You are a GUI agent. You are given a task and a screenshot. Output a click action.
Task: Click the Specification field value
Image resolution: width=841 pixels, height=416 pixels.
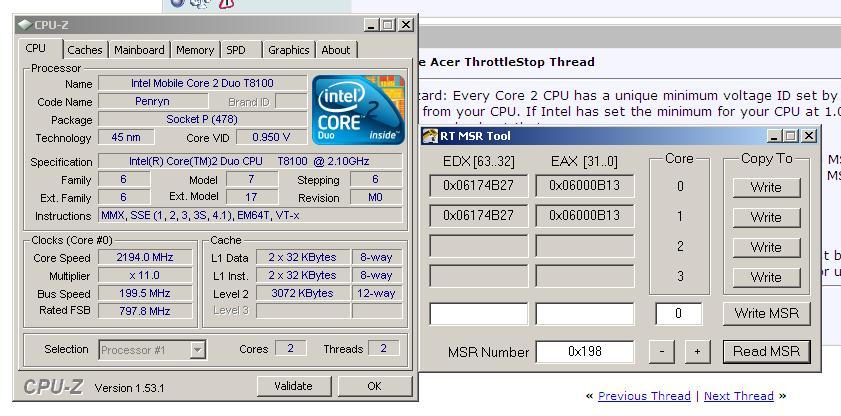(x=250, y=161)
